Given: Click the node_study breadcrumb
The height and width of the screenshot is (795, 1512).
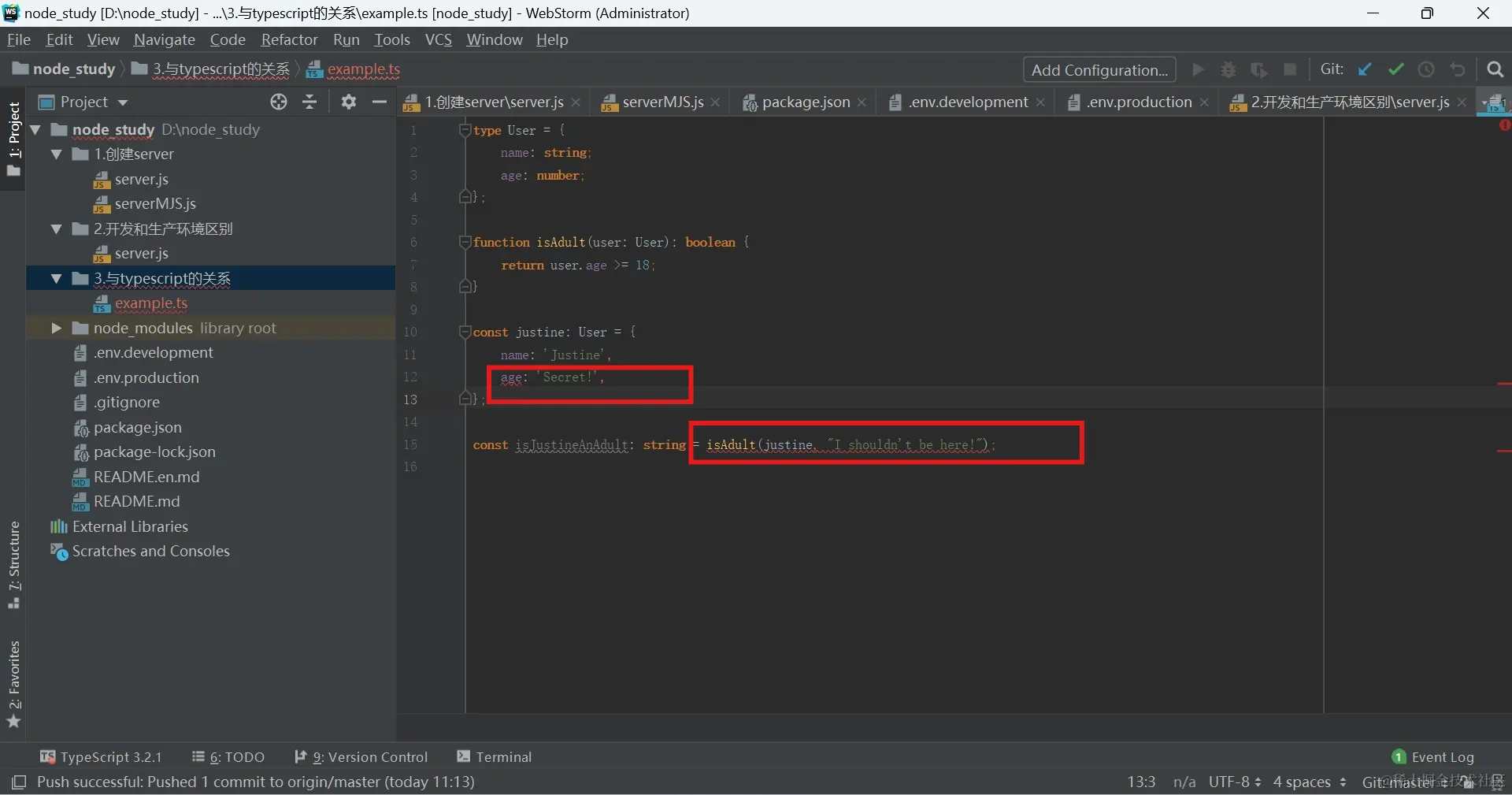Looking at the screenshot, I should [74, 69].
